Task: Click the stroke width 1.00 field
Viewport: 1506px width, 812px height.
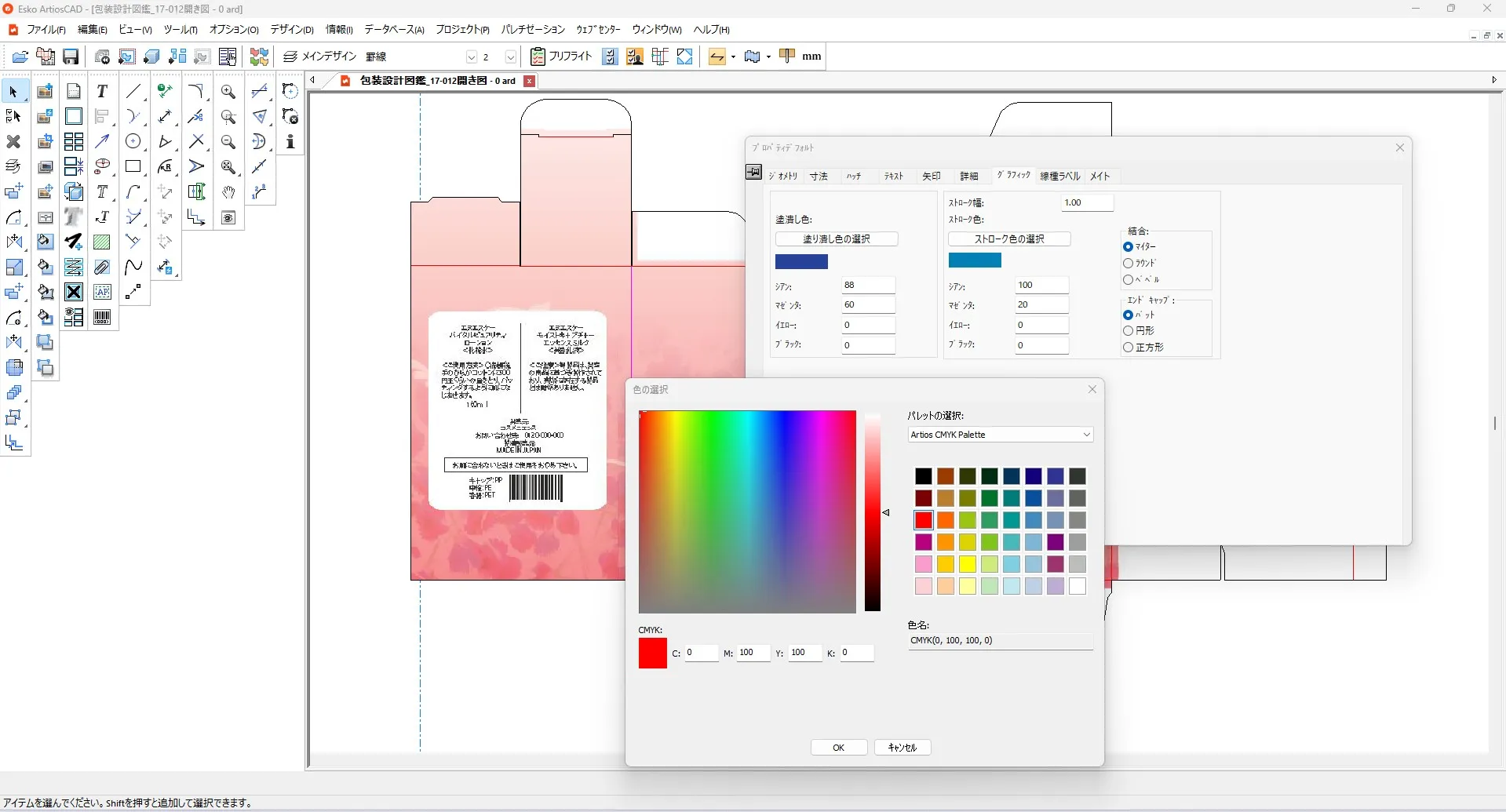Action: point(1087,202)
